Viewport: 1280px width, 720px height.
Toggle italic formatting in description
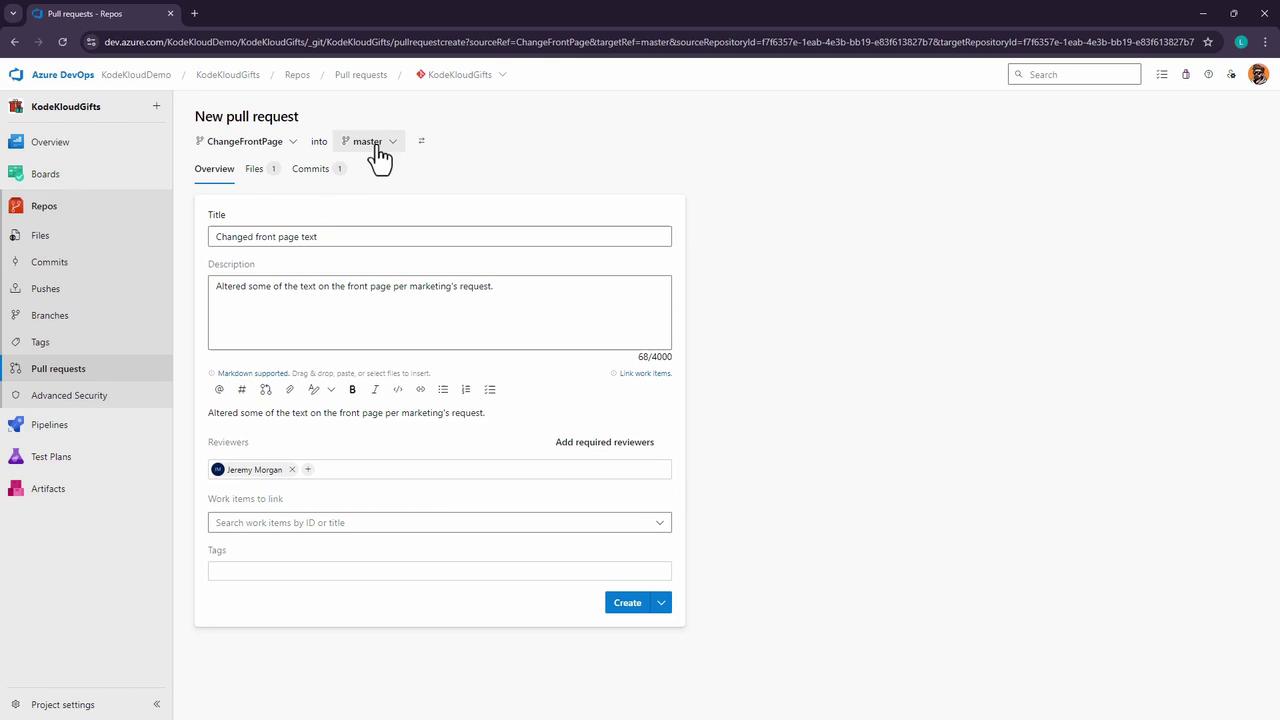375,389
